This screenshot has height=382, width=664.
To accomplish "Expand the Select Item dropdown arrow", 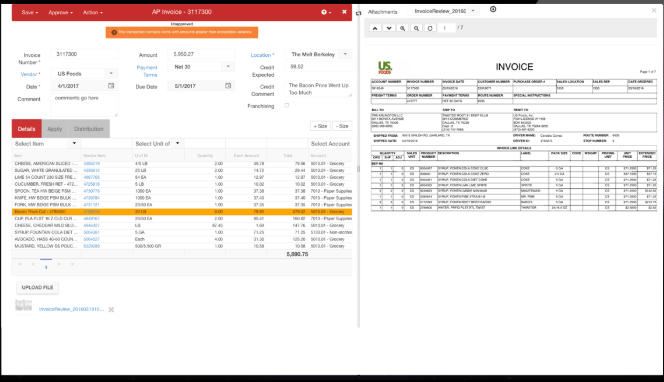I will (x=74, y=144).
